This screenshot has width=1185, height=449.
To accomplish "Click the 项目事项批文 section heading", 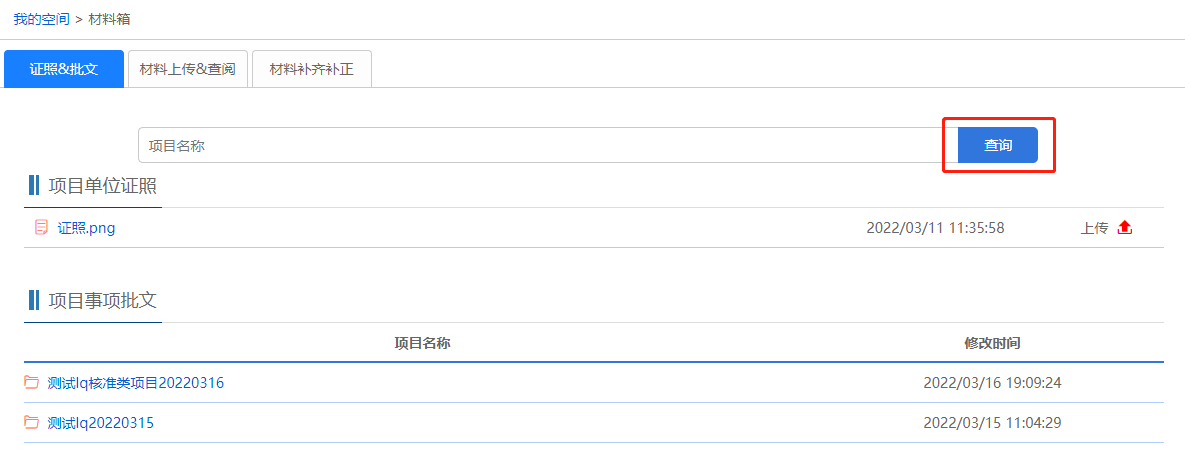I will point(102,300).
